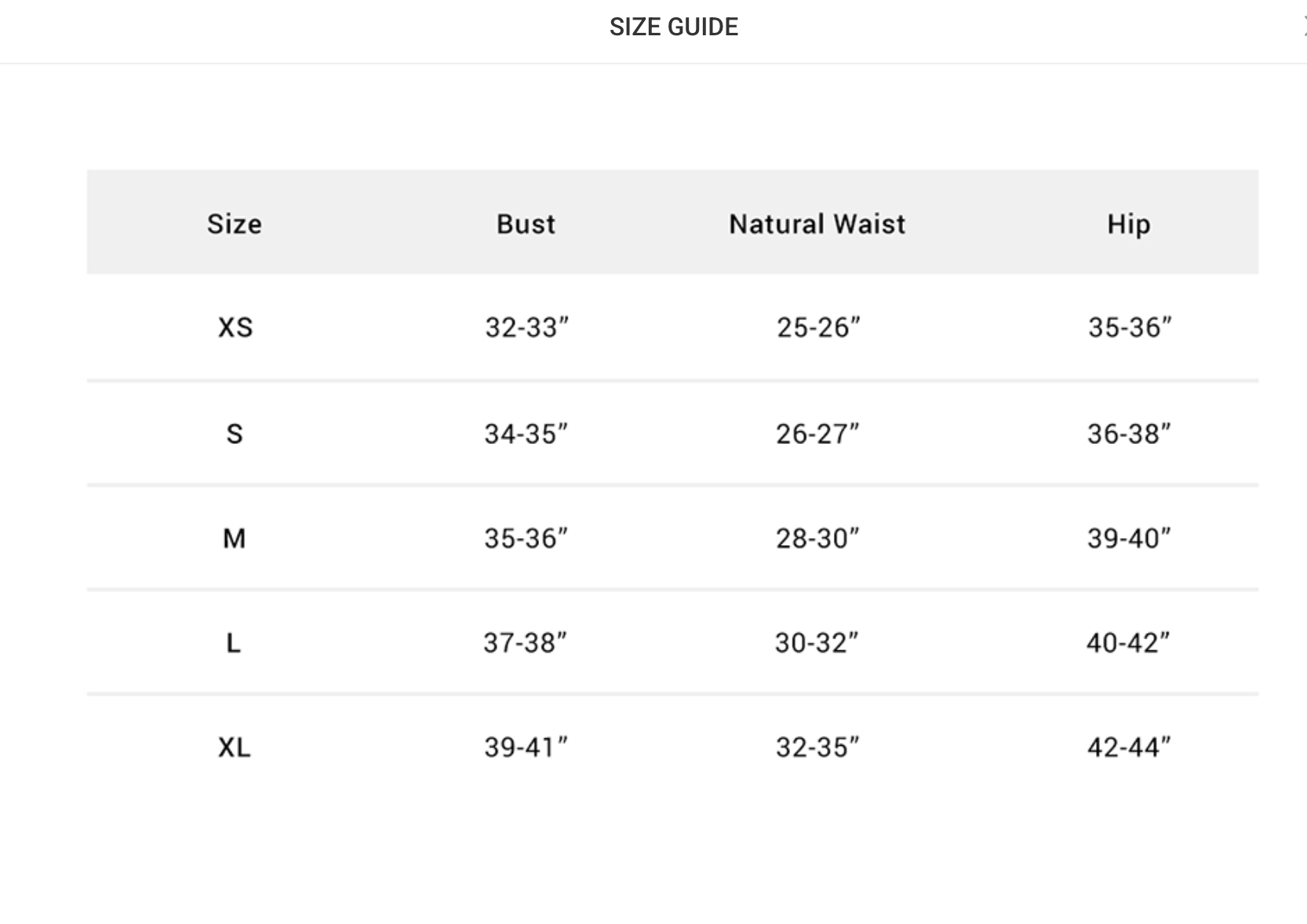Click the SIZE GUIDE title text
Image resolution: width=1307 pixels, height=924 pixels.
tap(673, 27)
